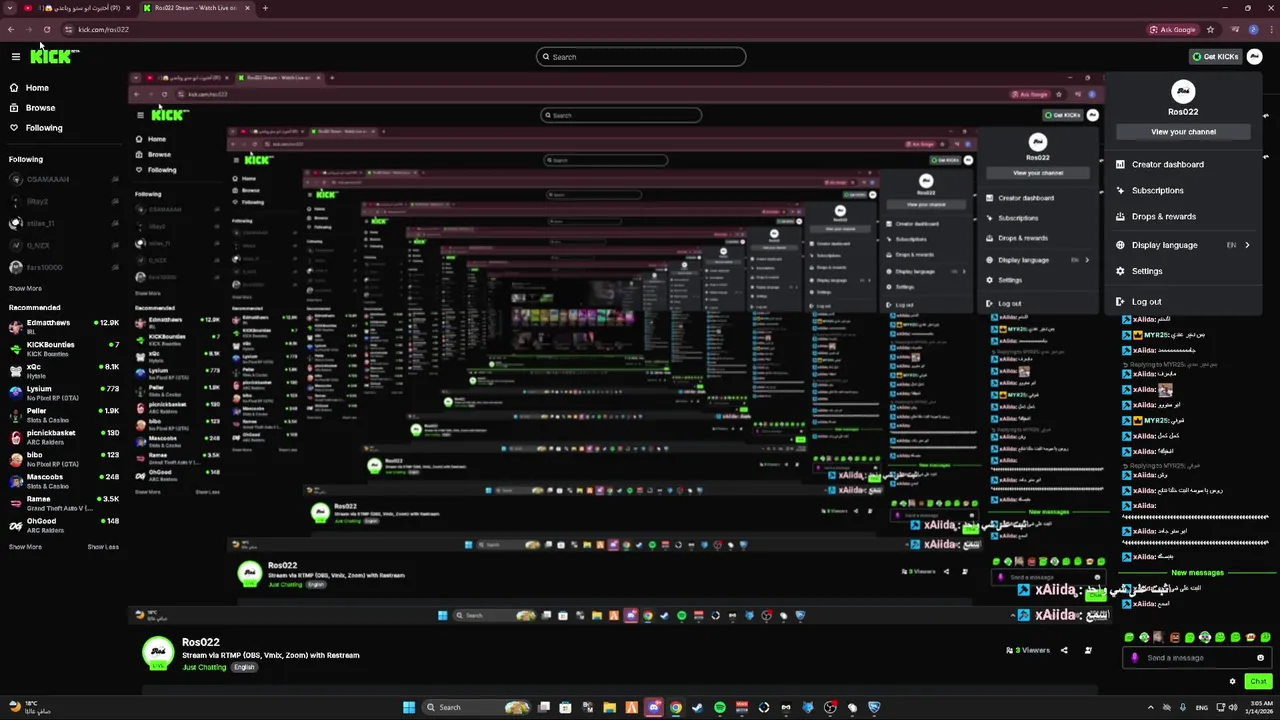Open the bibo recommended channel
This screenshot has height=720, width=1280.
click(x=64, y=458)
